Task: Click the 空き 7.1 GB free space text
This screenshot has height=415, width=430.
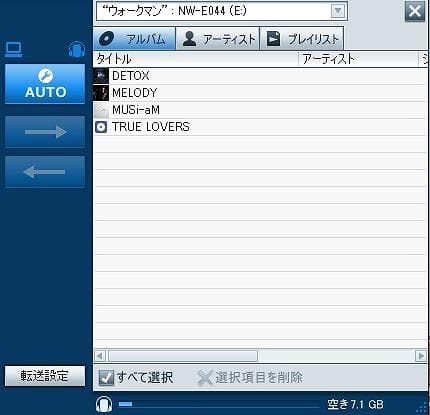Action: click(x=355, y=405)
